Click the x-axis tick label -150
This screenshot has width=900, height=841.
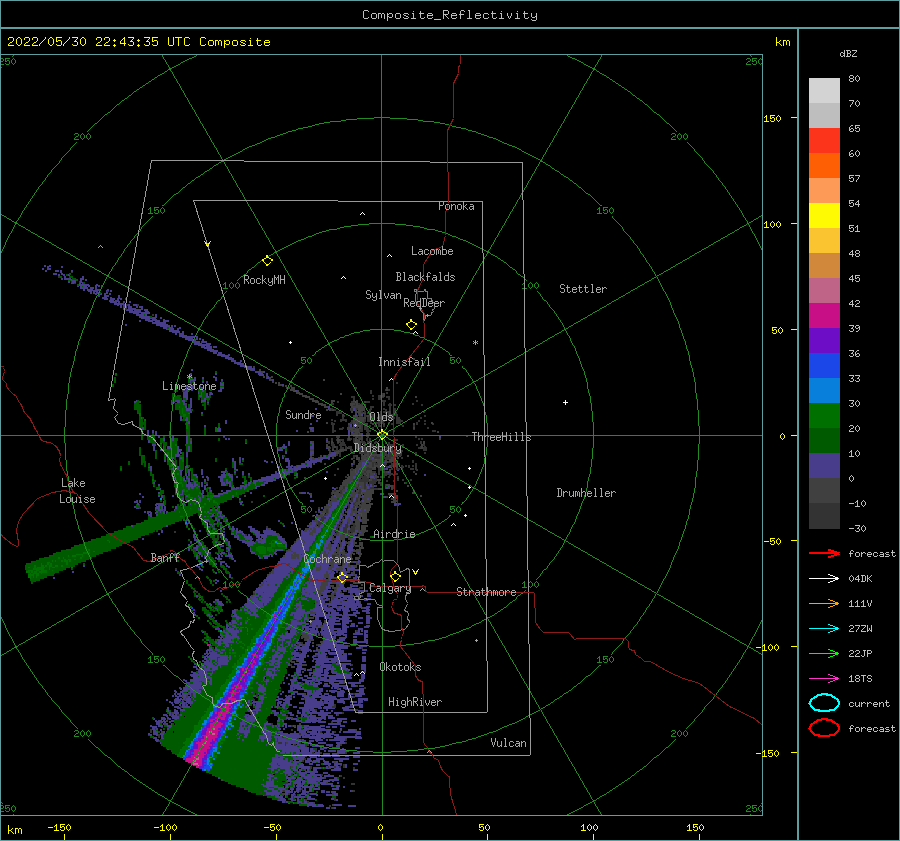[x=59, y=827]
